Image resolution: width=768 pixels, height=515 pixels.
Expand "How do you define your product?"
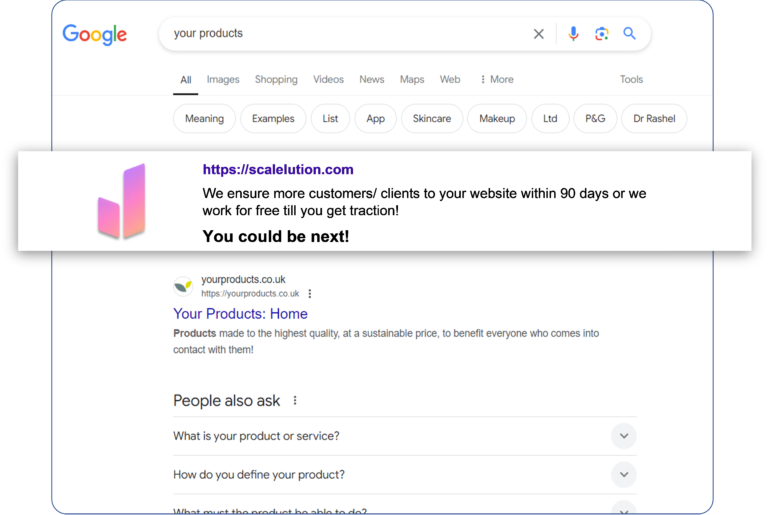[x=623, y=475]
